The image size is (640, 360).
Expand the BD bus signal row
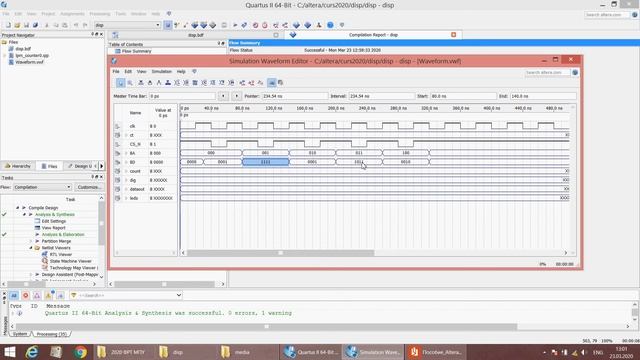(126, 162)
